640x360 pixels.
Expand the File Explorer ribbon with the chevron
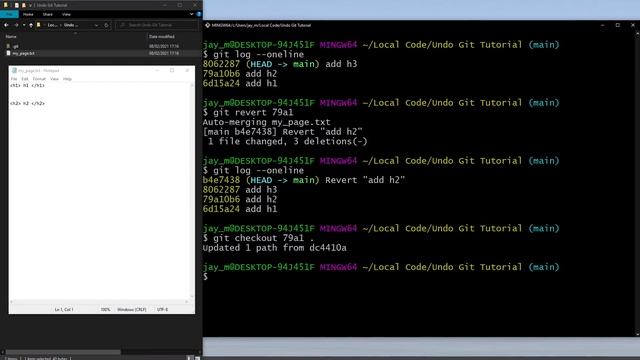click(x=191, y=14)
